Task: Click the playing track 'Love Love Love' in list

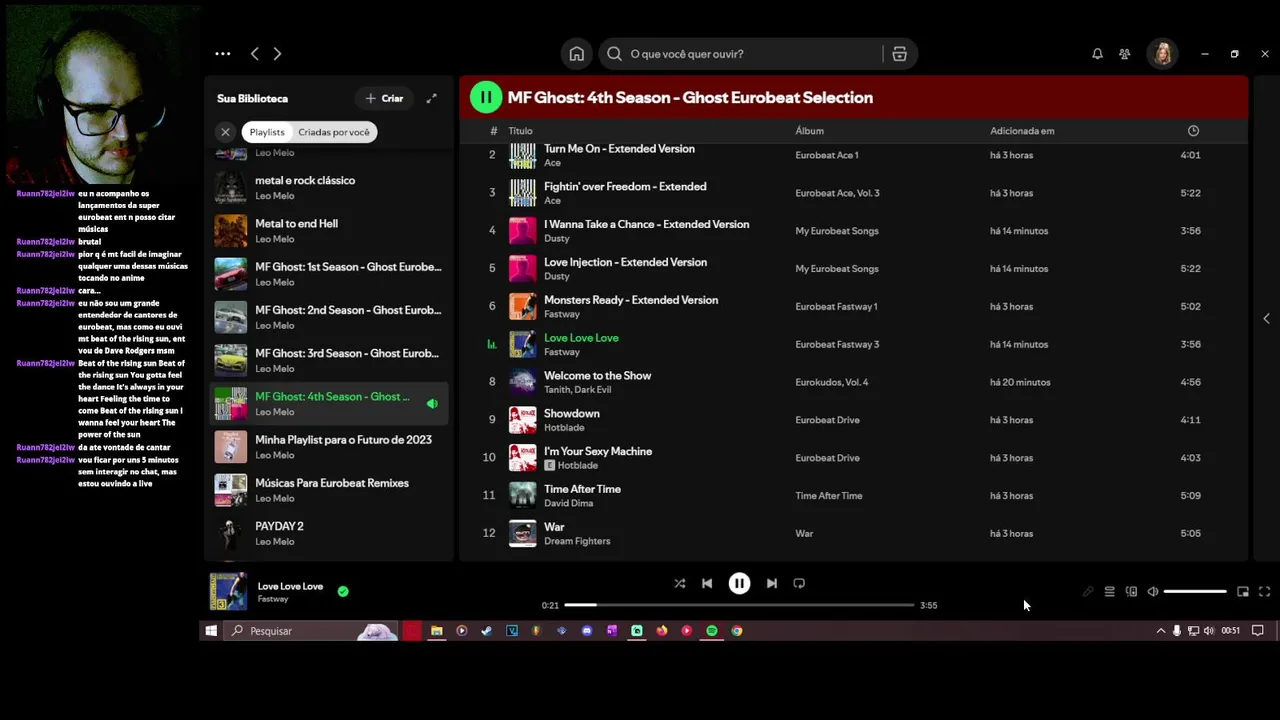Action: [581, 338]
